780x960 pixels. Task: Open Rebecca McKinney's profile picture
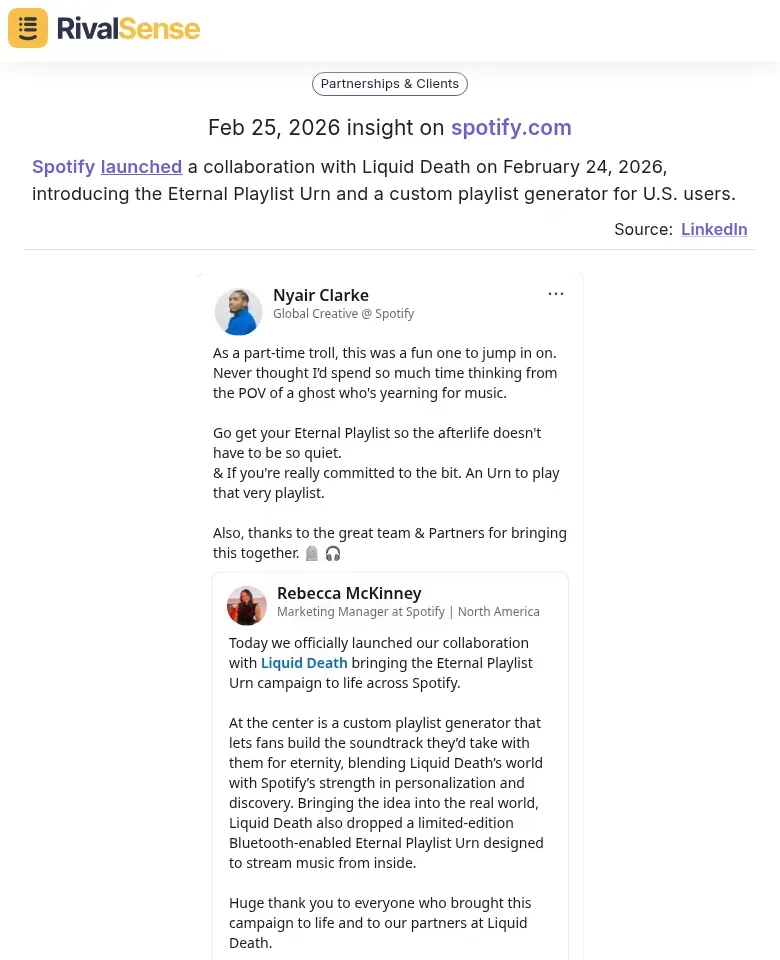pyautogui.click(x=247, y=605)
